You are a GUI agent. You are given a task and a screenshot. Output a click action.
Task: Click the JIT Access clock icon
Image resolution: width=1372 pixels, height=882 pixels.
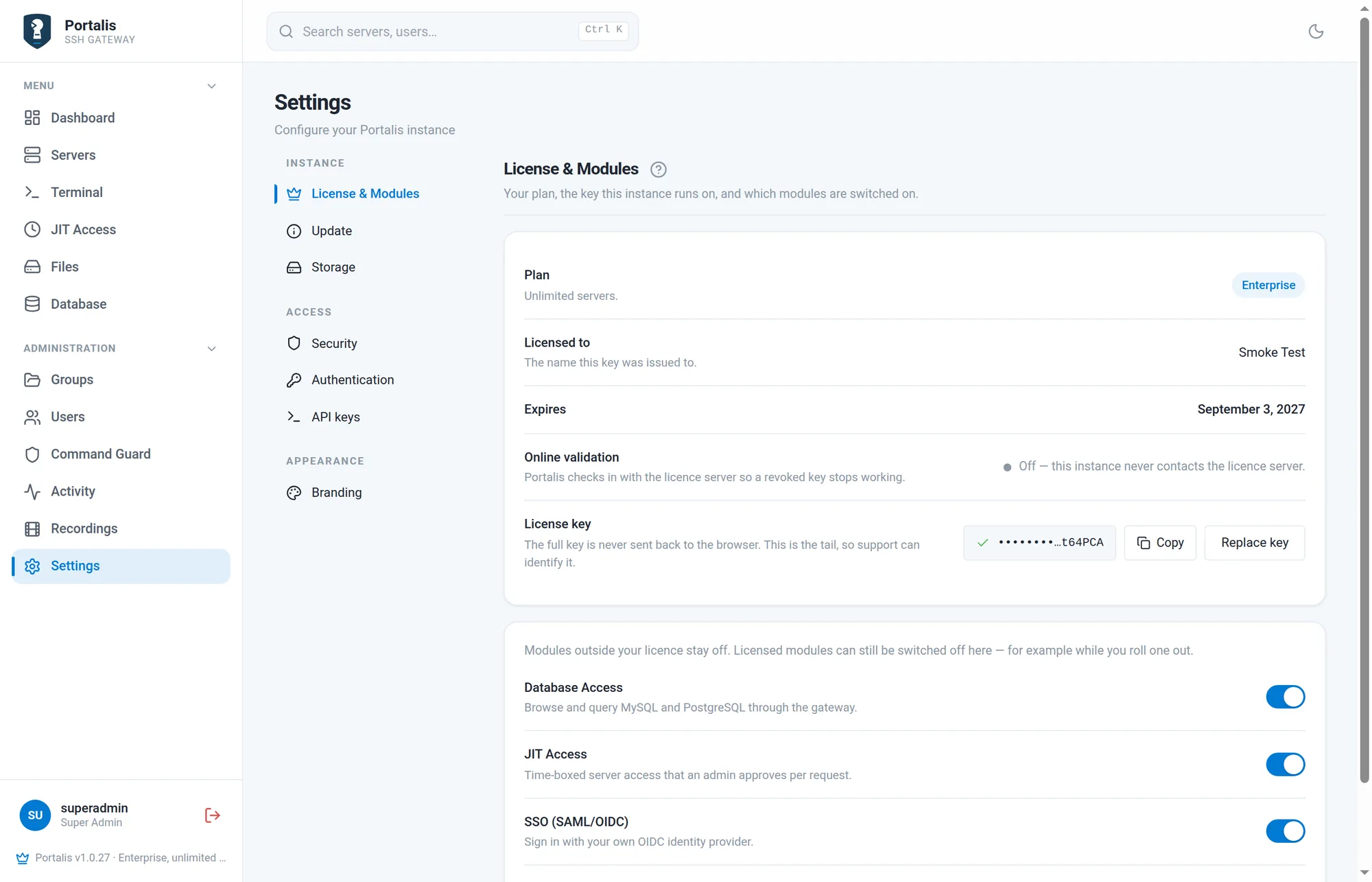click(32, 229)
